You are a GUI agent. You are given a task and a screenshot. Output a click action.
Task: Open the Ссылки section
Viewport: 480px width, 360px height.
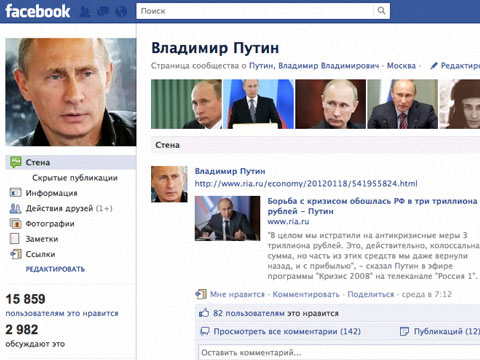point(40,254)
